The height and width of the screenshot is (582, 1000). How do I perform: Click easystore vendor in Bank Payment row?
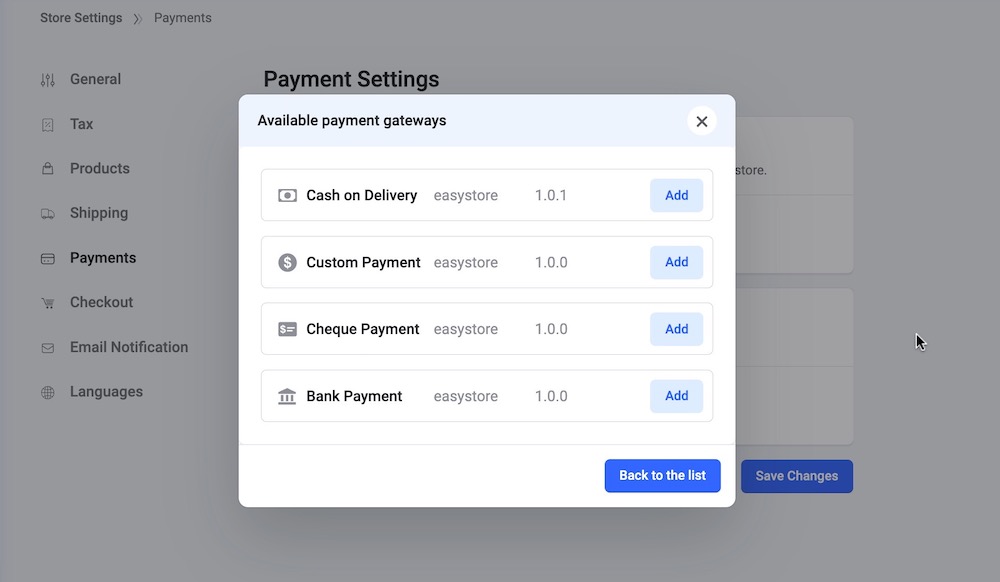pos(466,396)
